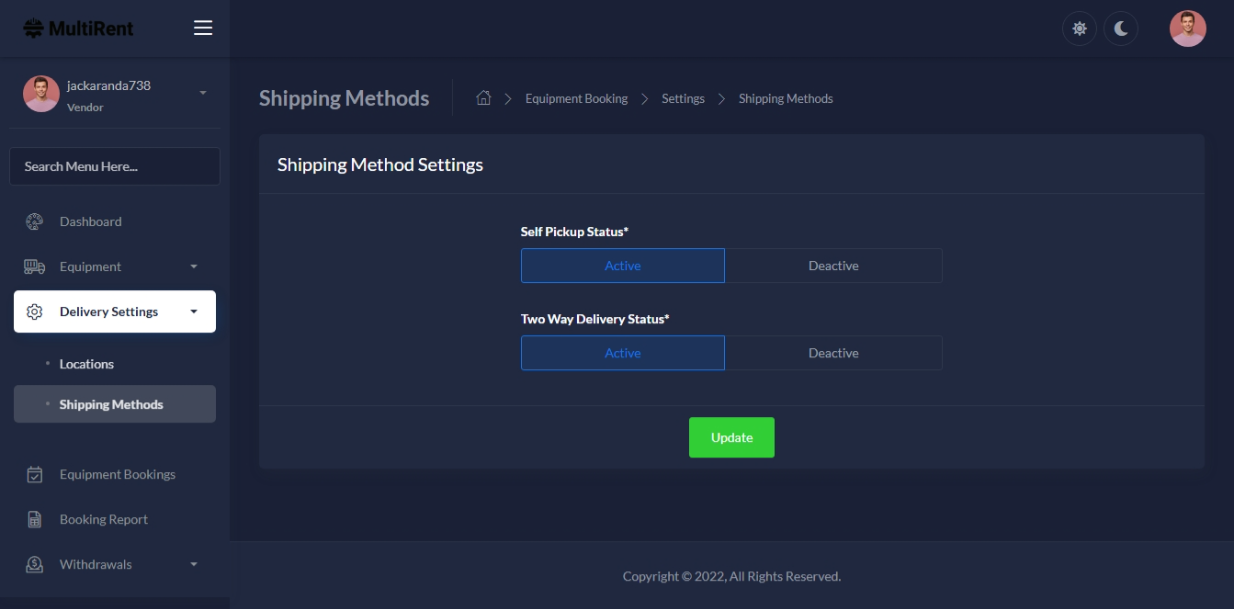Set Two Way Delivery Status to Active

tap(622, 353)
